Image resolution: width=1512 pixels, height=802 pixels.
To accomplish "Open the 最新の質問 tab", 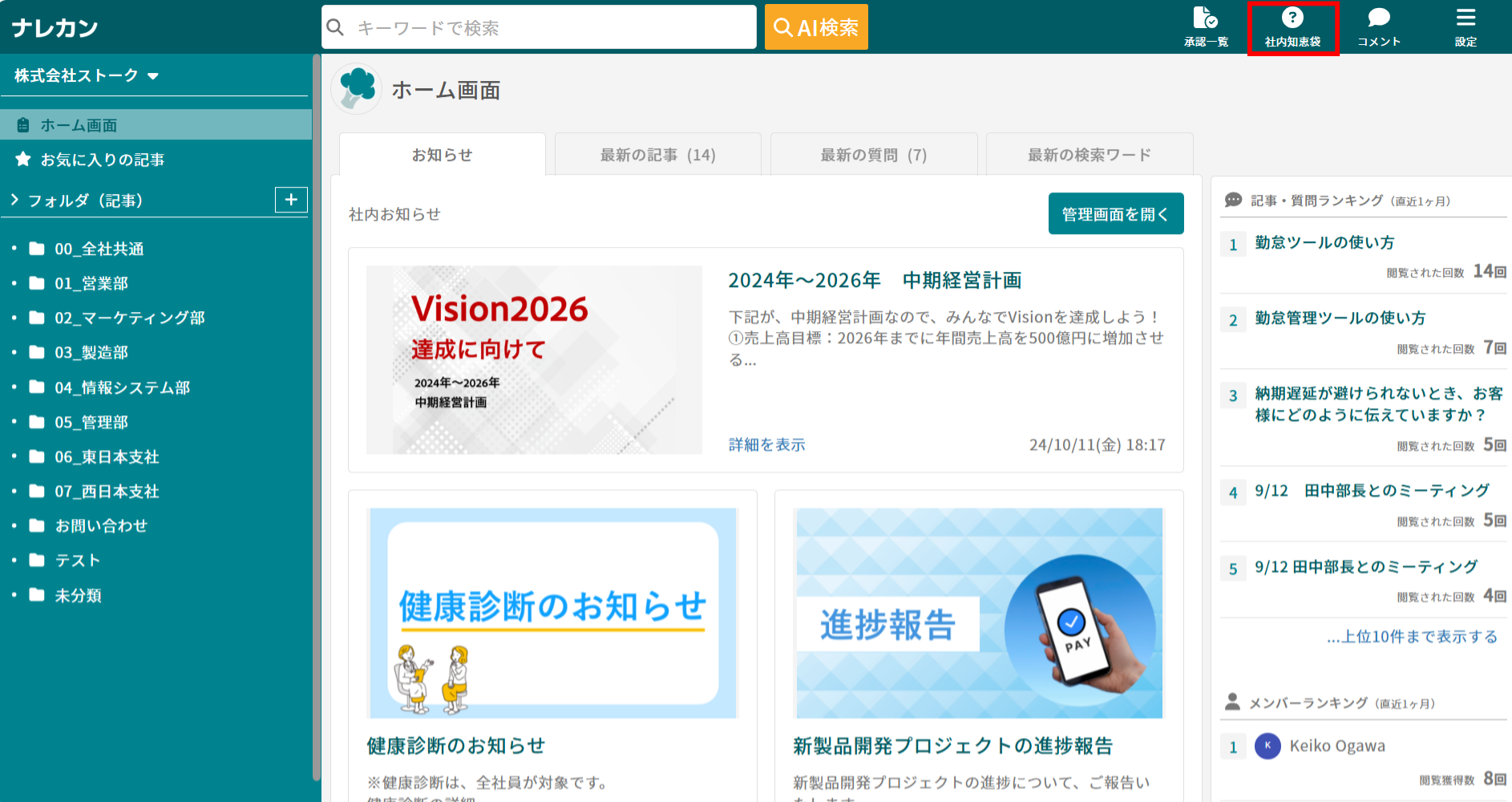I will tap(873, 154).
